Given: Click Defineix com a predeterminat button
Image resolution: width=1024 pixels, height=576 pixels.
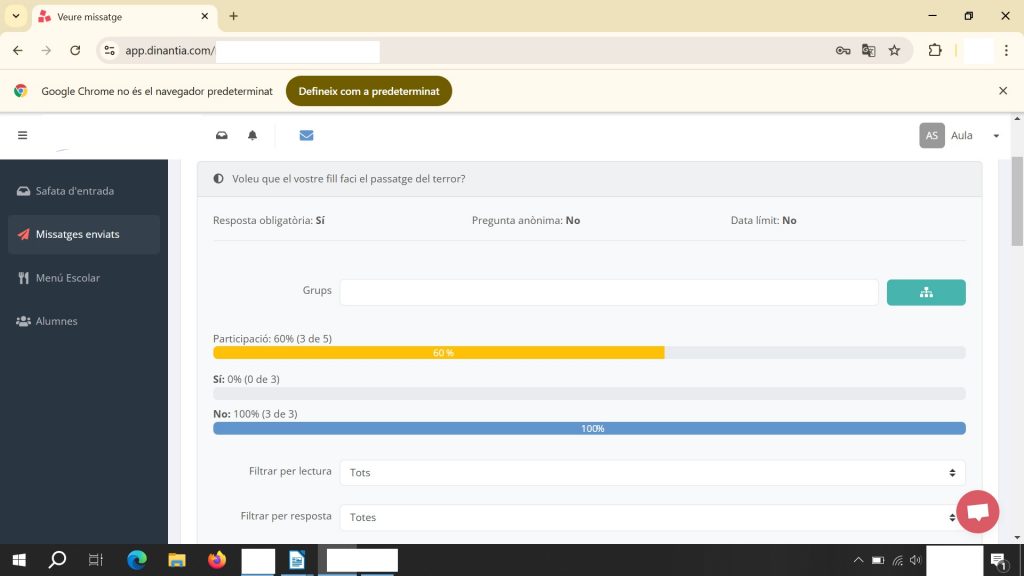Looking at the screenshot, I should click(369, 91).
